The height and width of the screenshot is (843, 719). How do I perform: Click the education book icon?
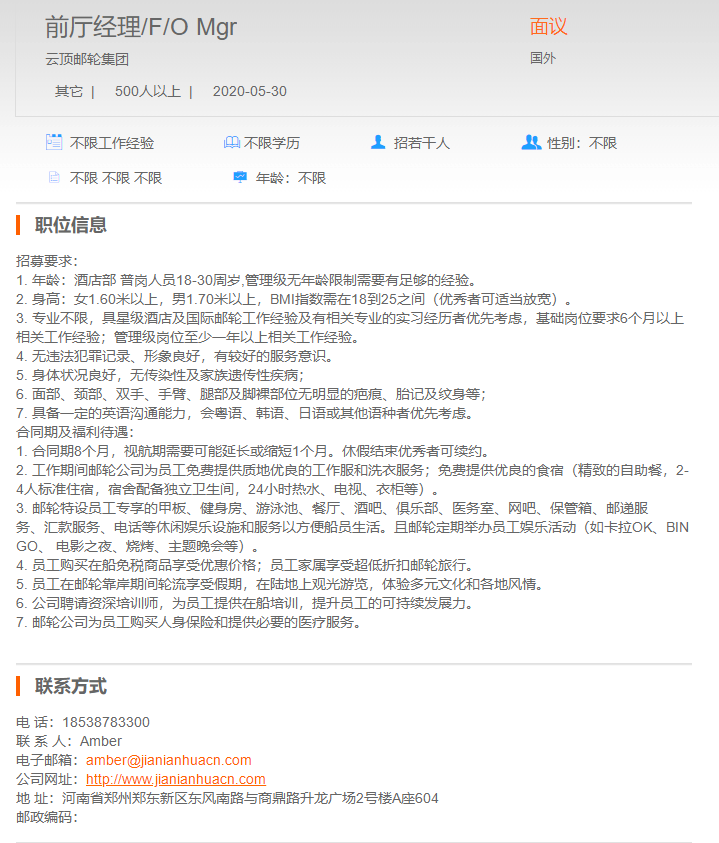[x=232, y=143]
